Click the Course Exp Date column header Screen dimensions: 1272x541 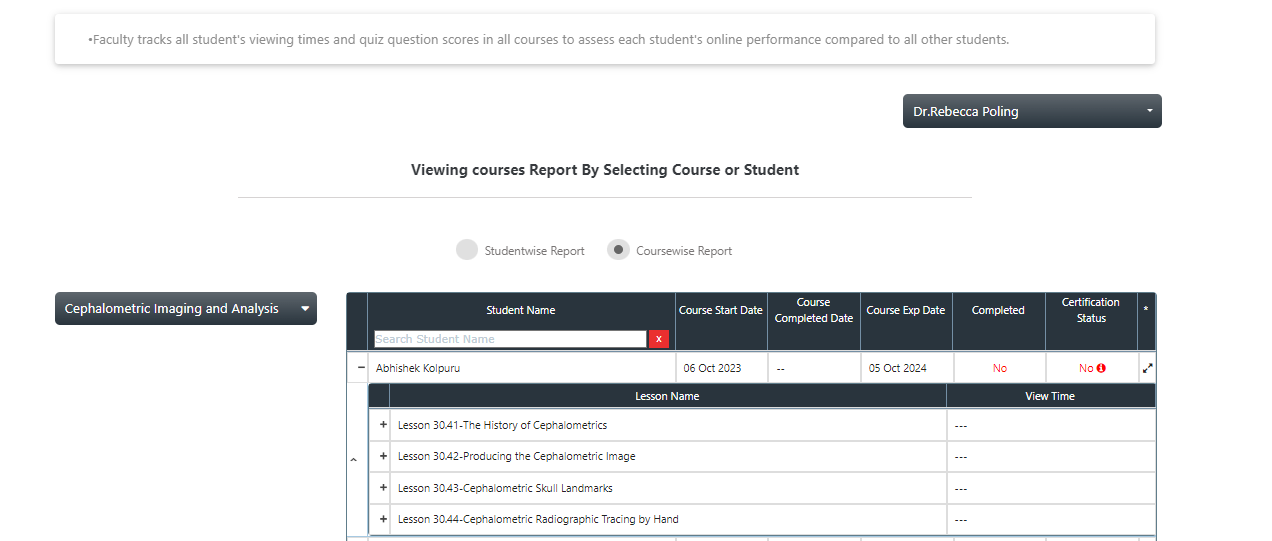905,310
